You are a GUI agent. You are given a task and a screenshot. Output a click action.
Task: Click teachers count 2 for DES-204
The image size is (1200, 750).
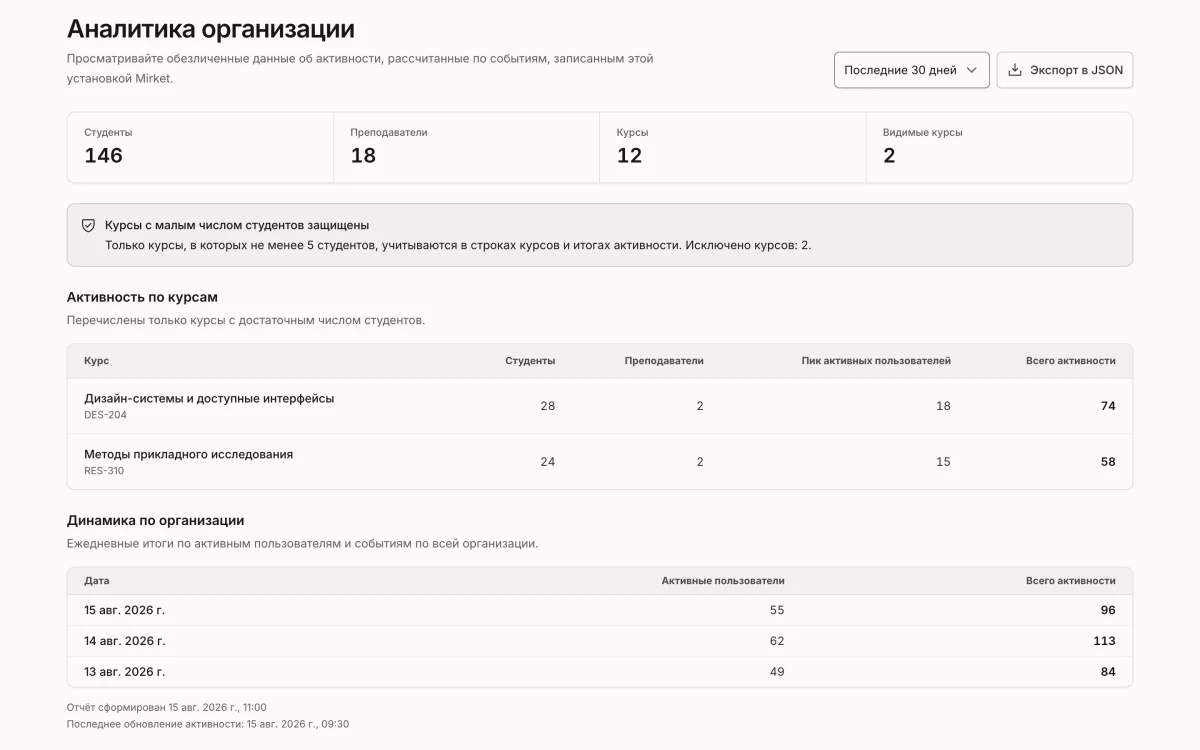point(700,406)
